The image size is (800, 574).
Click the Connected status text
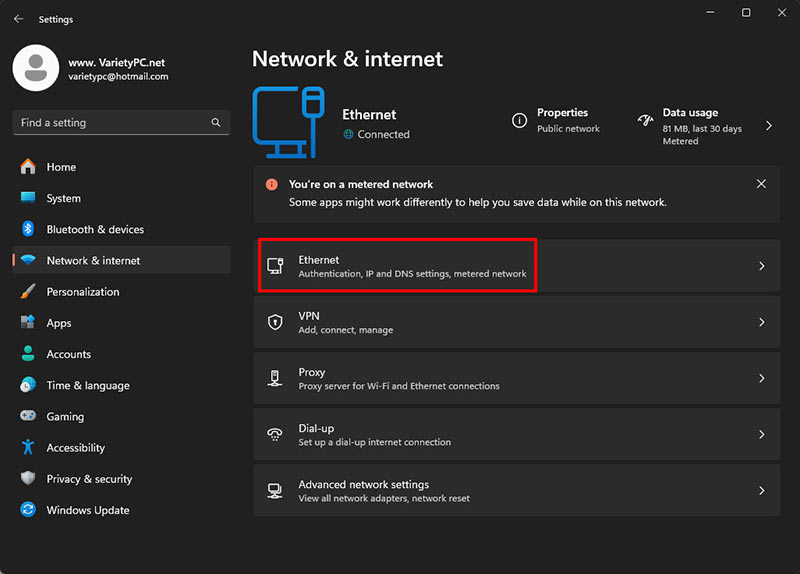384,134
